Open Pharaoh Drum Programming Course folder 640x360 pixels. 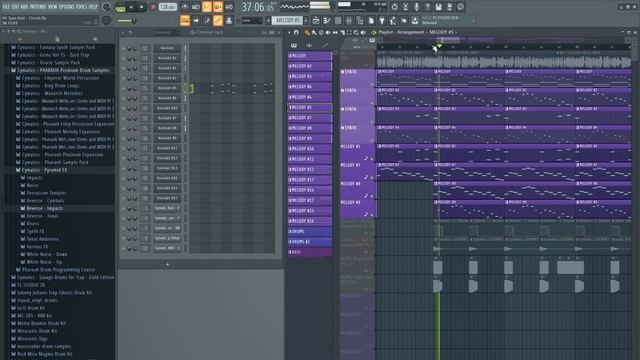[58, 270]
